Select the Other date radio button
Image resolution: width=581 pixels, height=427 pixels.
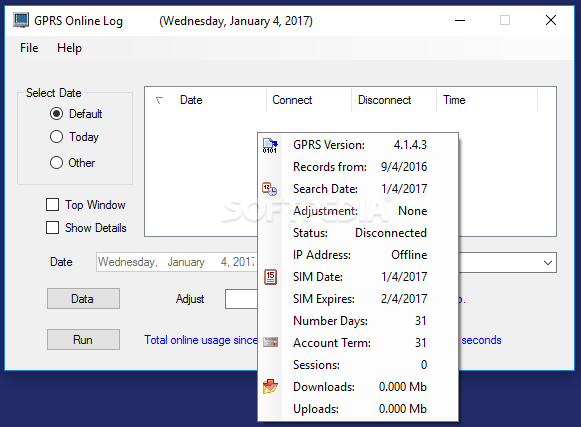(56, 162)
